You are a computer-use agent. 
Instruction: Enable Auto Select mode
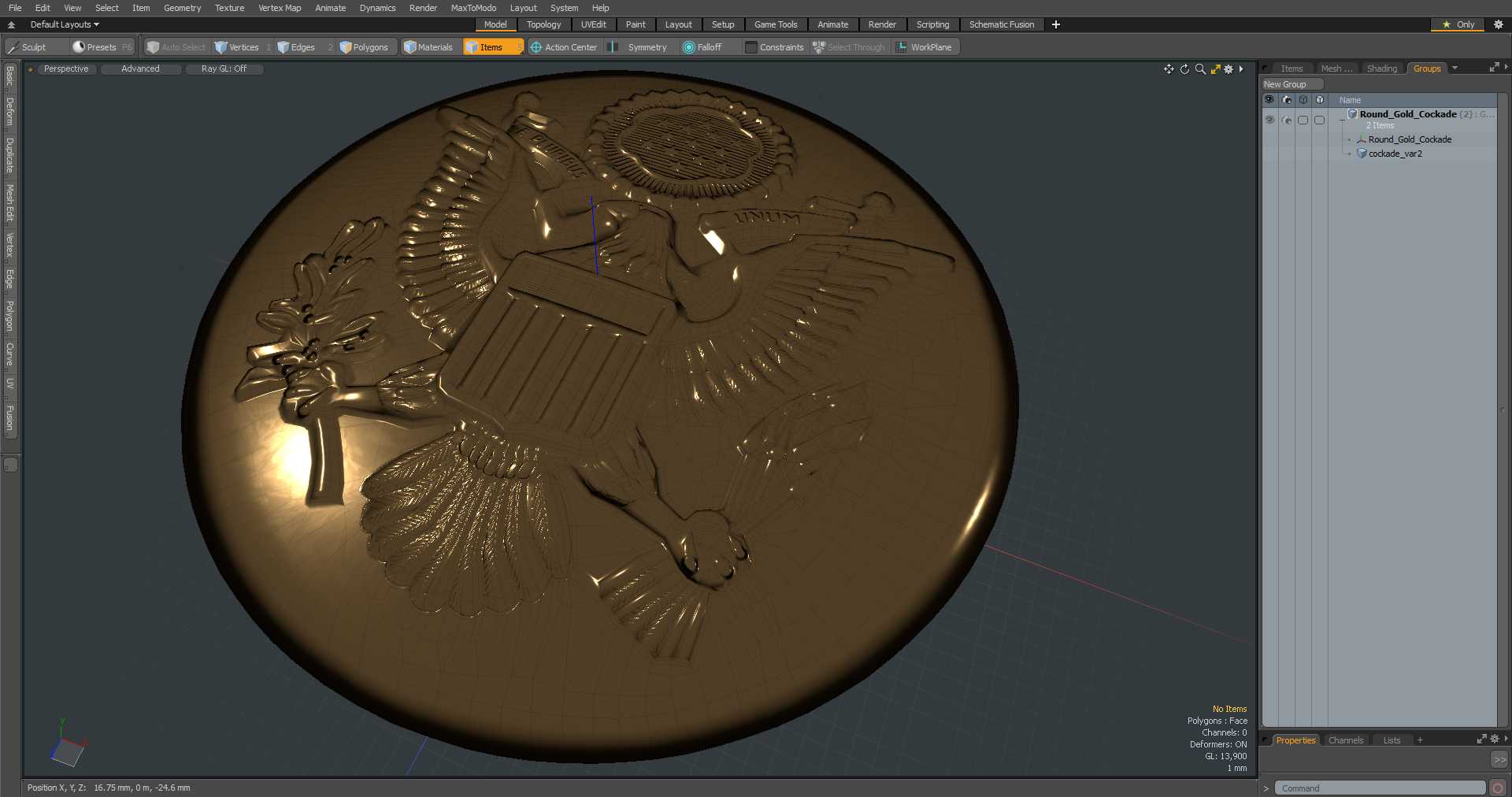pyautogui.click(x=176, y=47)
